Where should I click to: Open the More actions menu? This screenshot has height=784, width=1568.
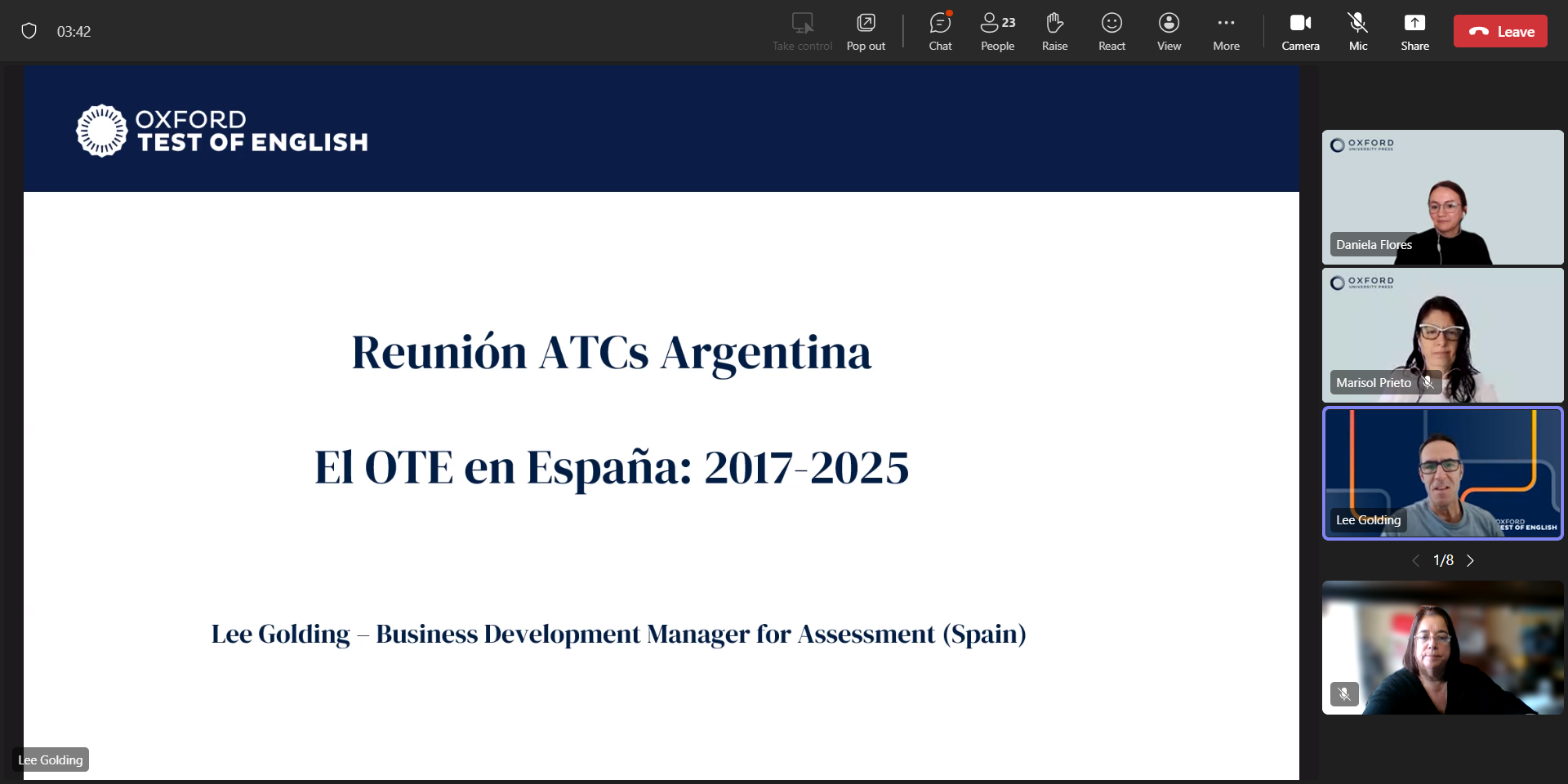pyautogui.click(x=1226, y=32)
